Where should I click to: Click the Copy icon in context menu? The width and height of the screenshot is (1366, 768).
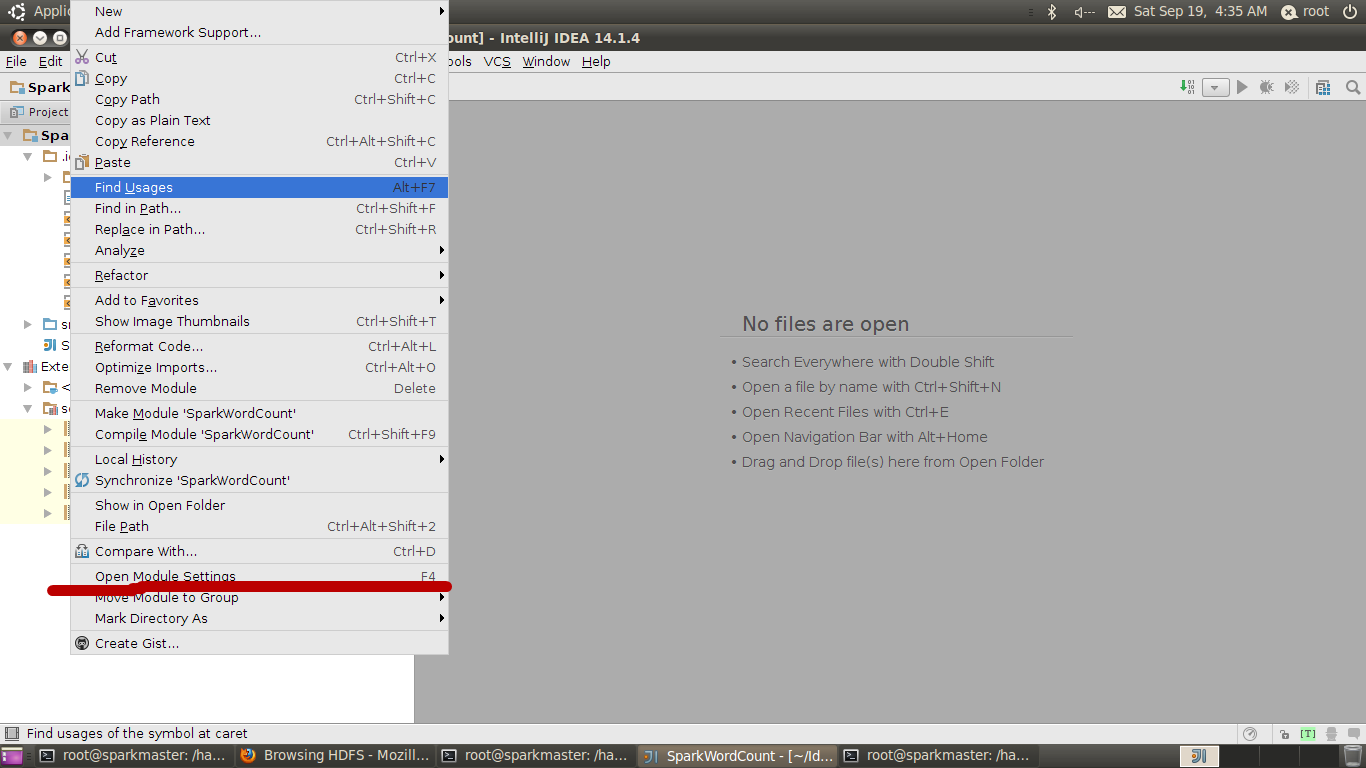(x=82, y=78)
